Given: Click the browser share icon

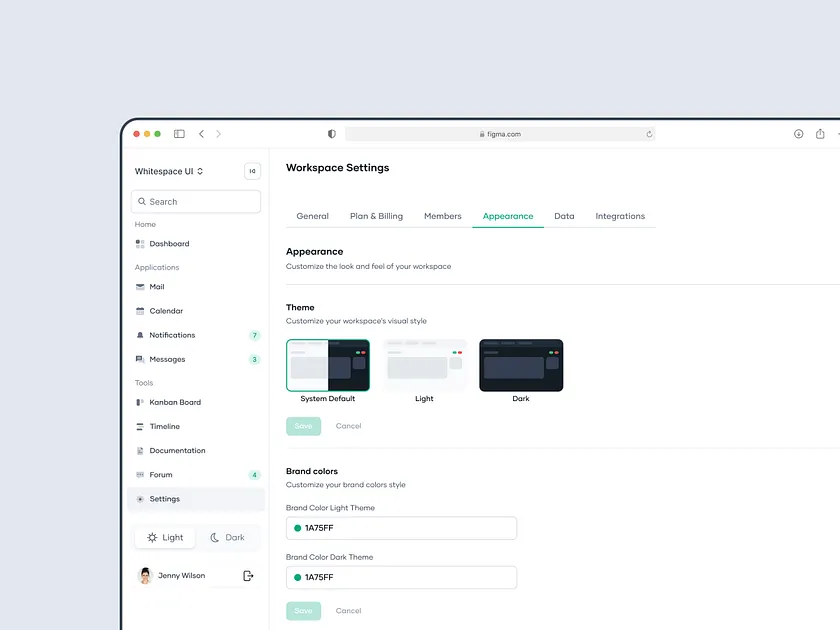Looking at the screenshot, I should 820,134.
